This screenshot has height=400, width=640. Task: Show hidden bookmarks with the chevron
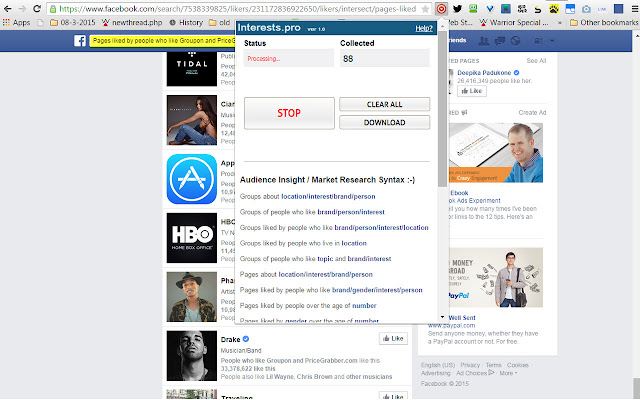click(560, 22)
